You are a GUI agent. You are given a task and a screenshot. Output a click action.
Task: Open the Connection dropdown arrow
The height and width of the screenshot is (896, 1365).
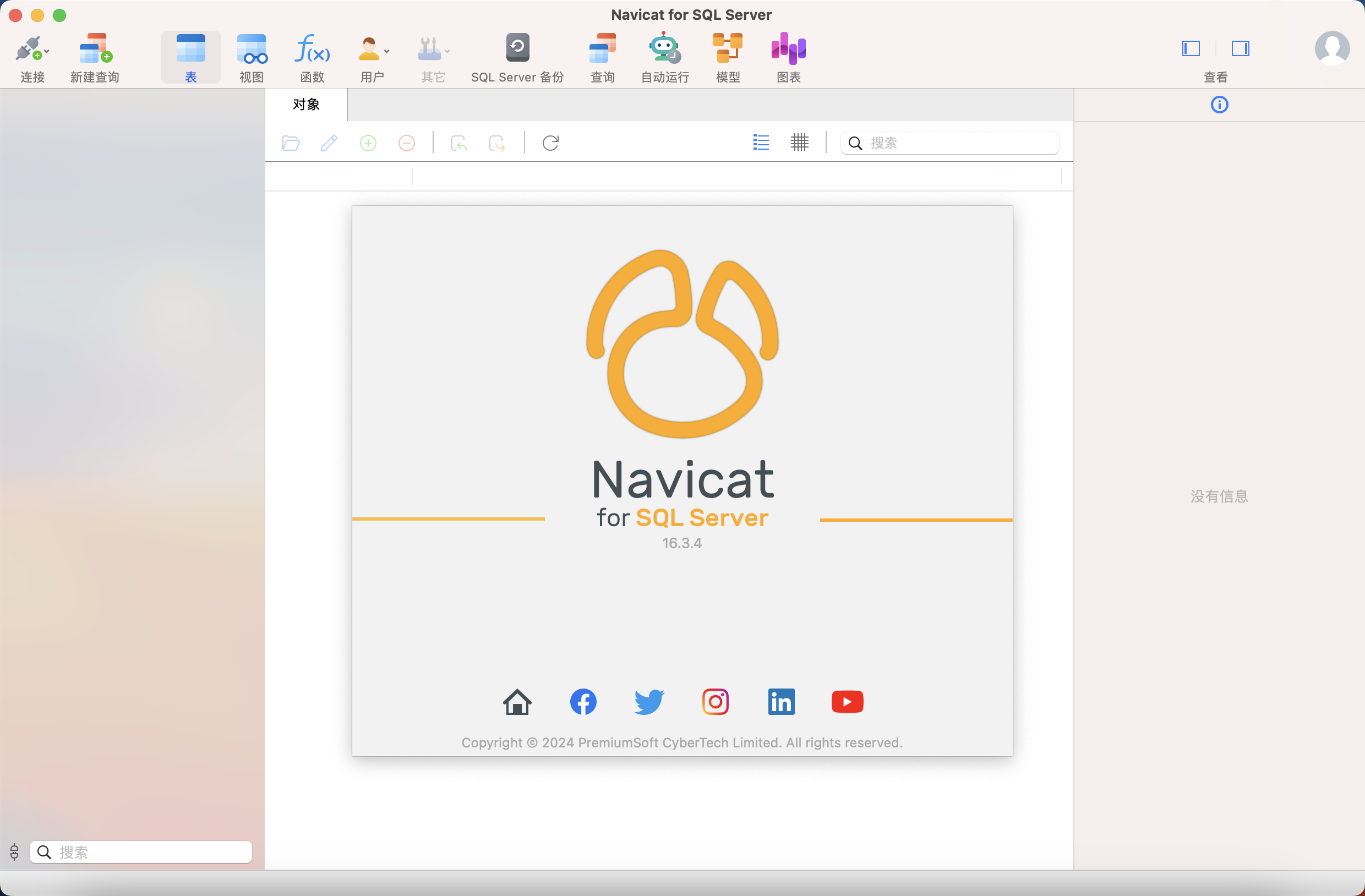coord(47,52)
